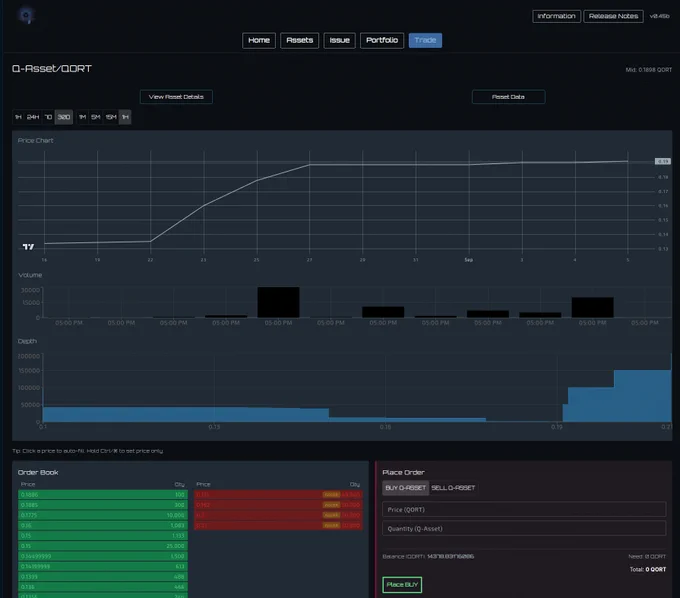Select the 0.14499999 buy order row
This screenshot has width=680, height=598.
[x=103, y=556]
